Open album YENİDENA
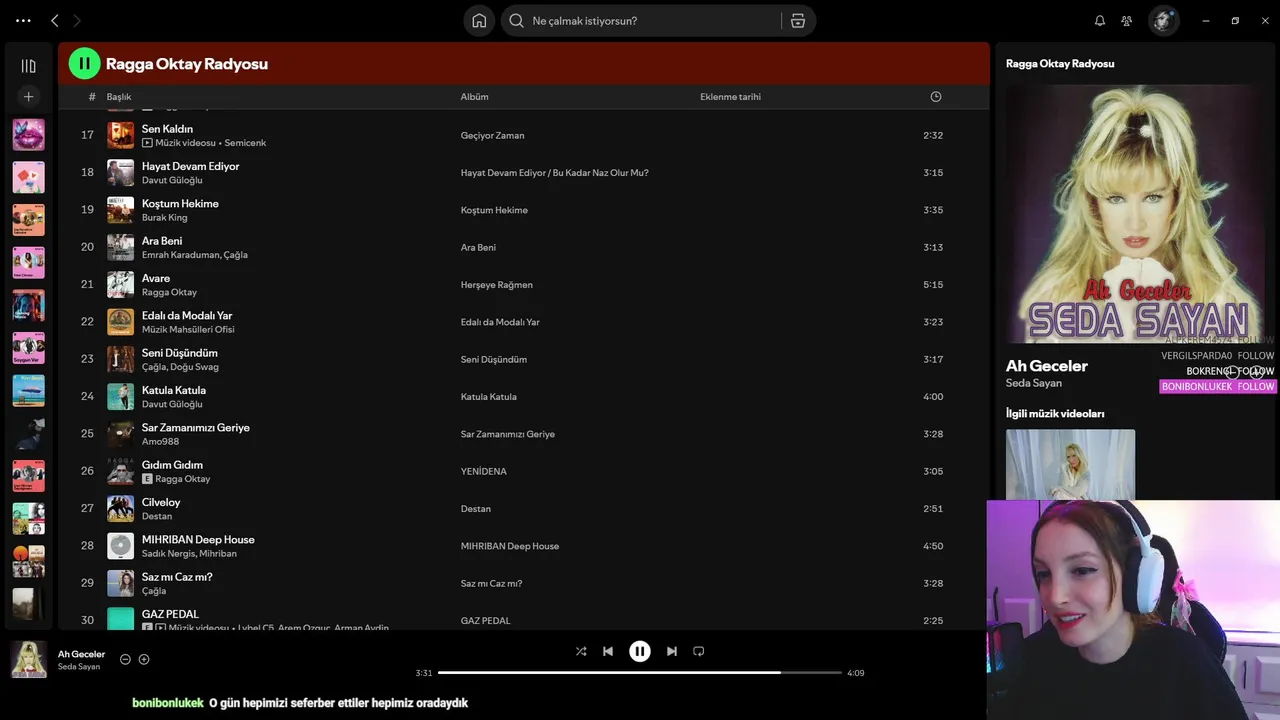 [484, 471]
